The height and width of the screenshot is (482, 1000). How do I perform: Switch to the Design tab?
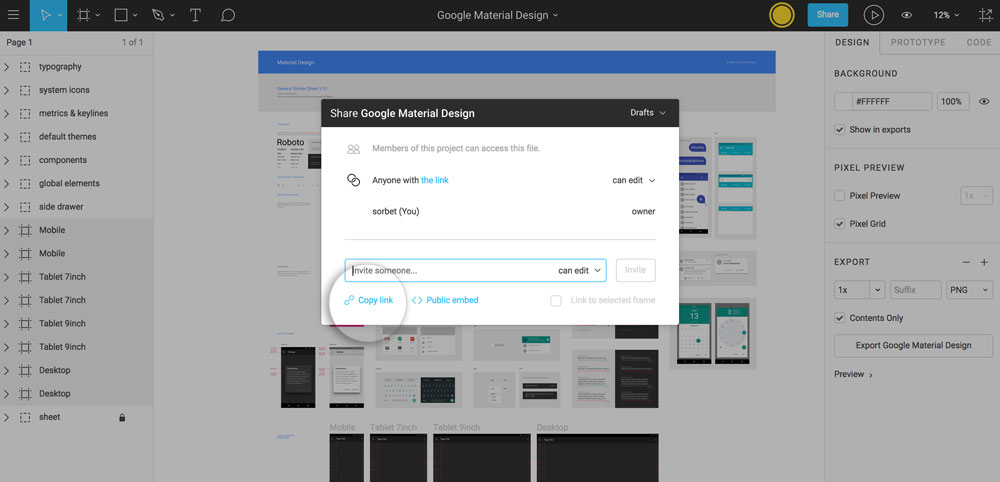[x=852, y=42]
